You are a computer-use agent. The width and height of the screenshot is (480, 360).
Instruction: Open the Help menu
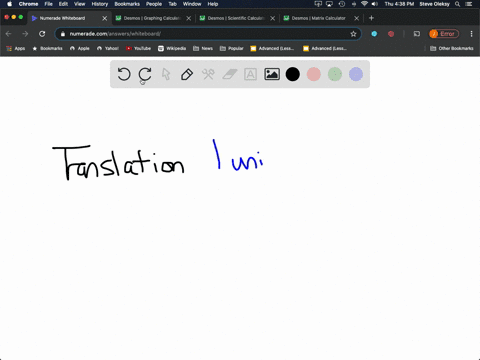tap(213, 4)
